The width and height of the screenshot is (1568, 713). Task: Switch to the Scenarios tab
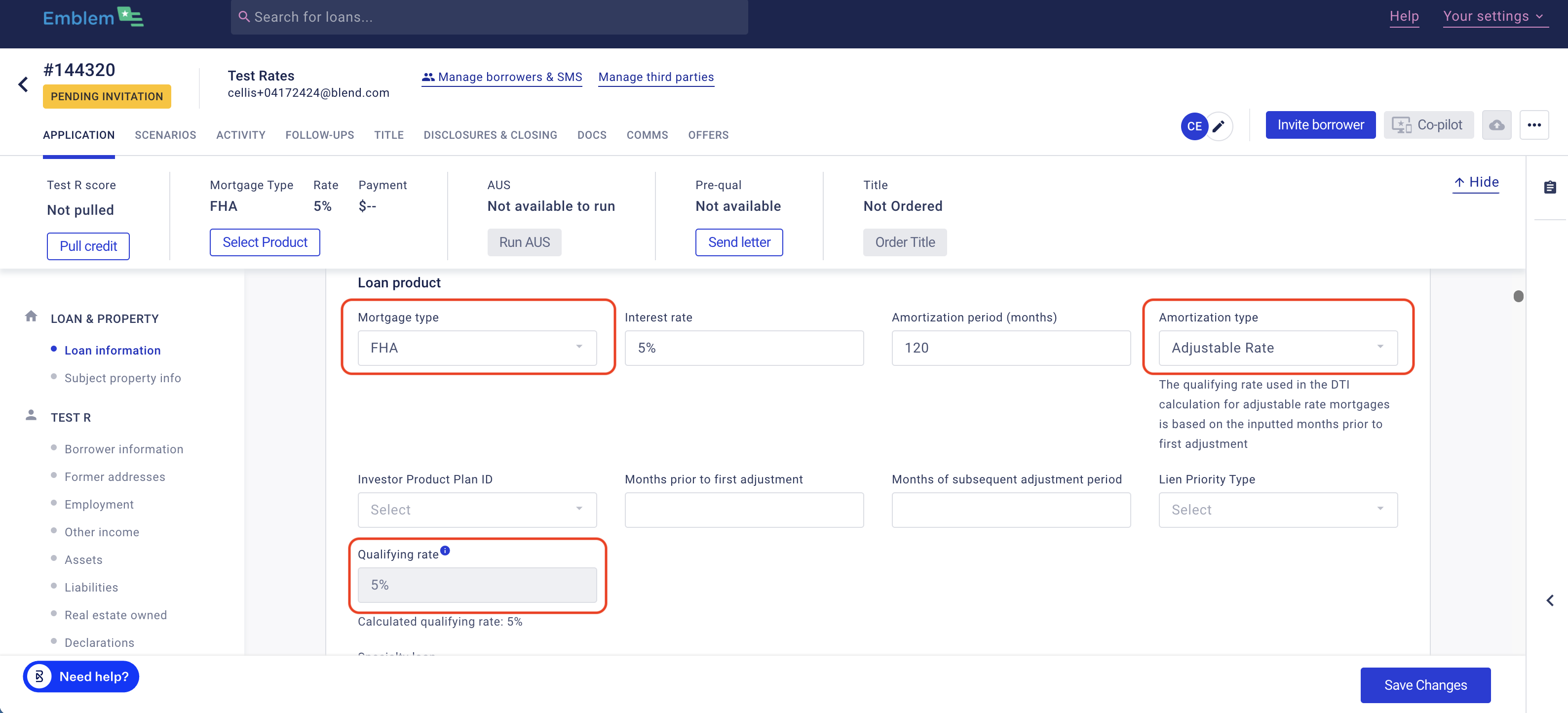pos(165,135)
